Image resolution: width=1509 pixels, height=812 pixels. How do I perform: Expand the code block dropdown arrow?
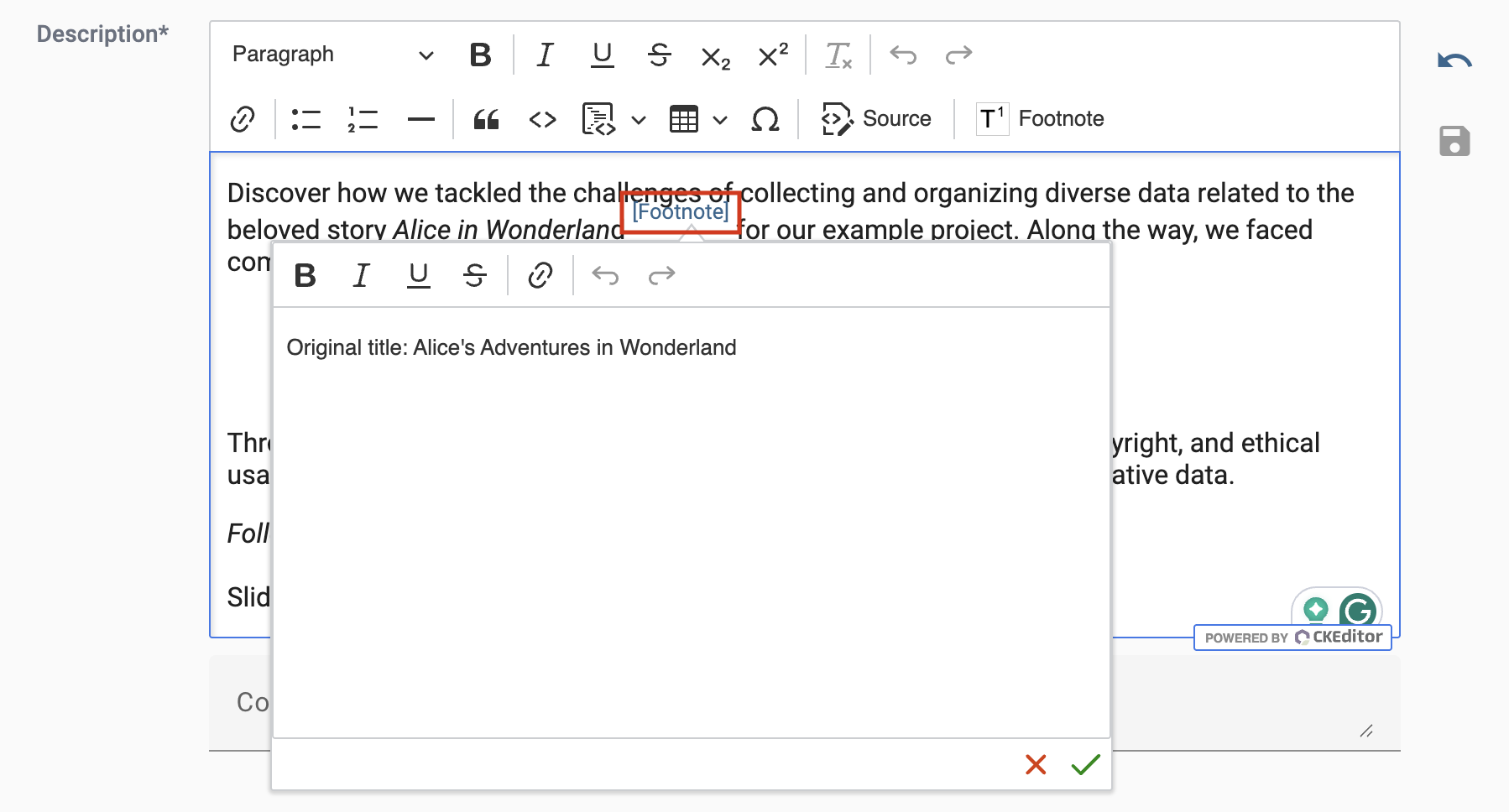coord(640,121)
